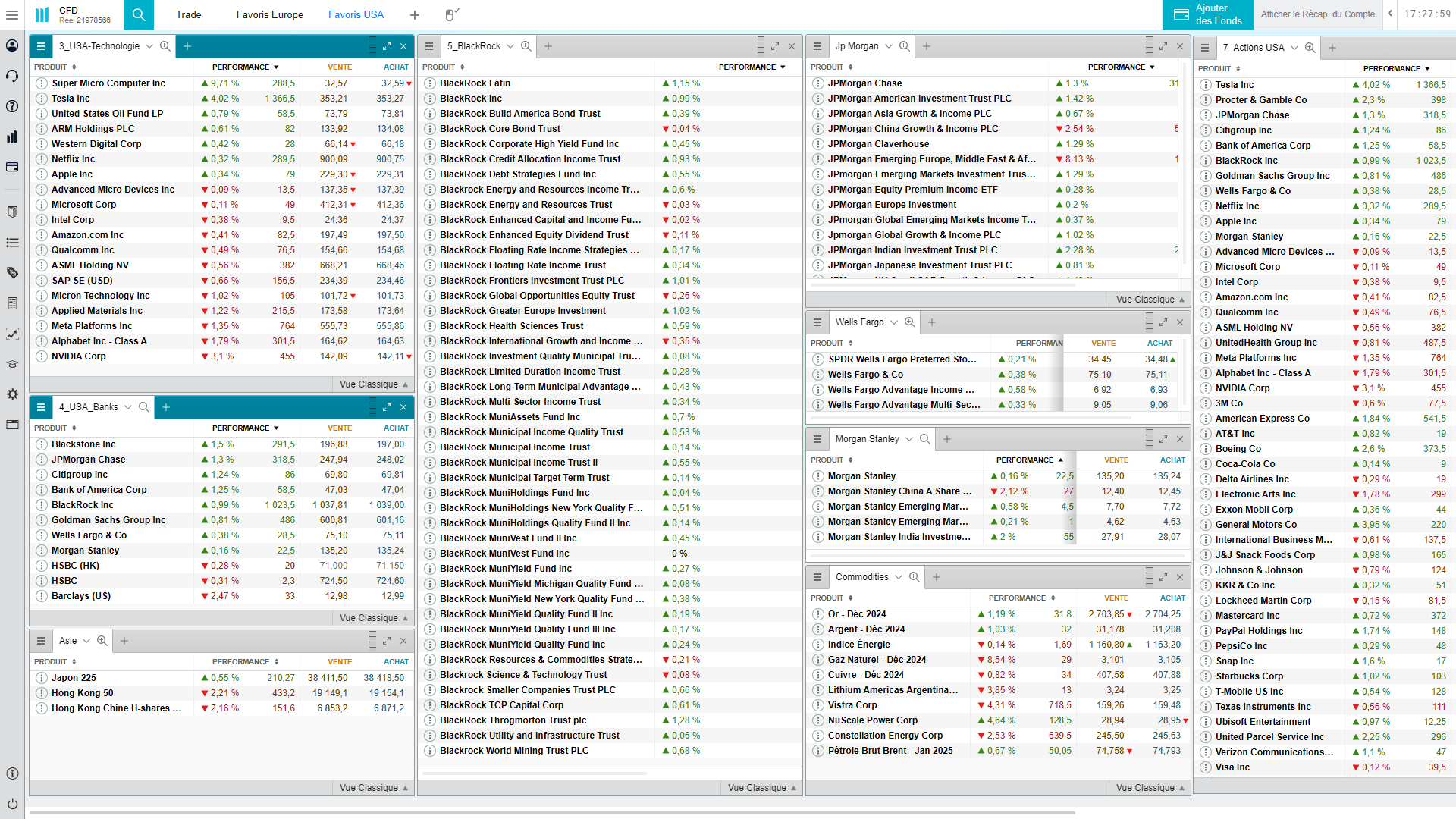Viewport: 1456px width, 819px height.
Task: Click the zoom icon beside 5_BlackRock
Action: tap(526, 46)
